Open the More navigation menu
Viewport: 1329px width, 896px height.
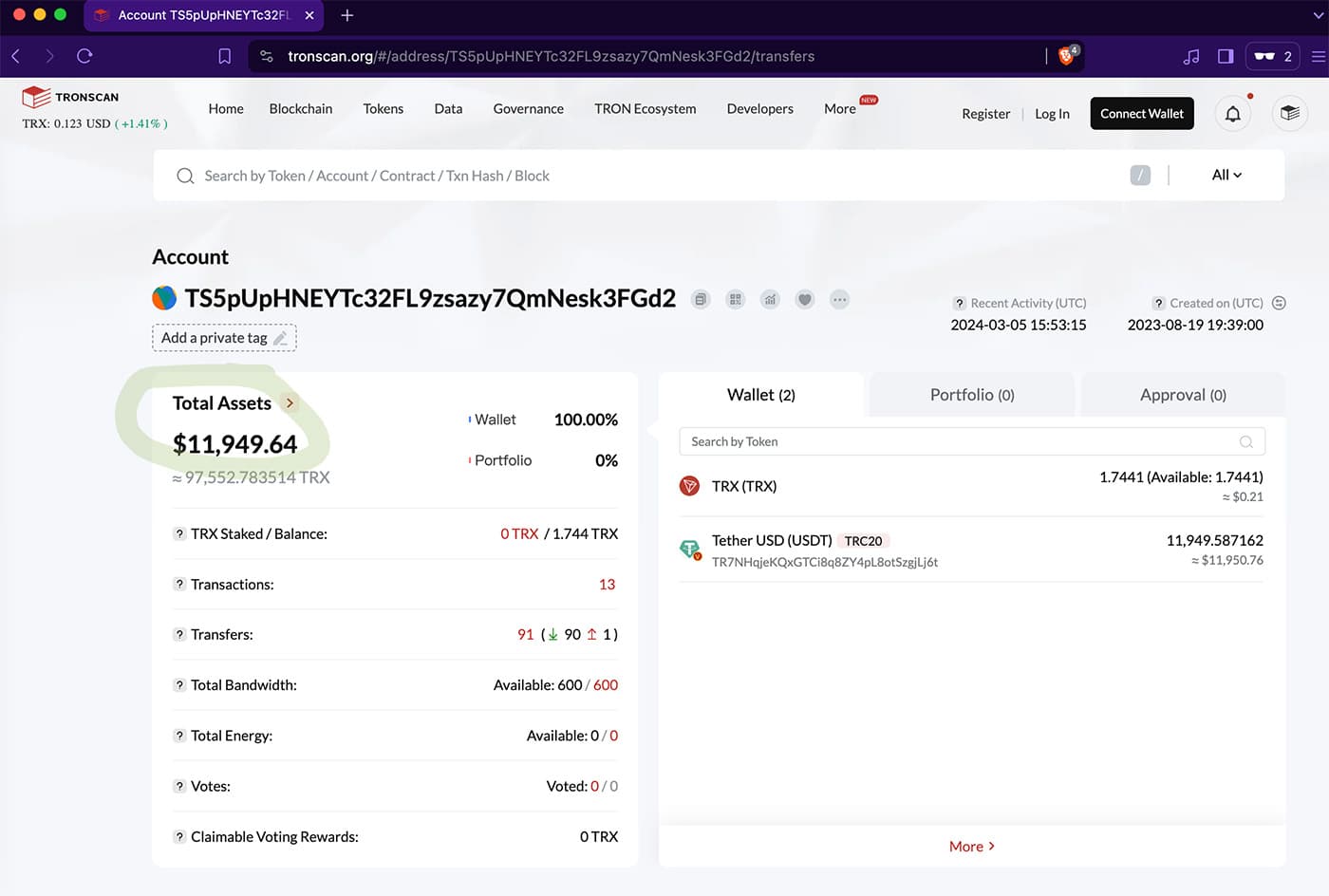(x=840, y=109)
